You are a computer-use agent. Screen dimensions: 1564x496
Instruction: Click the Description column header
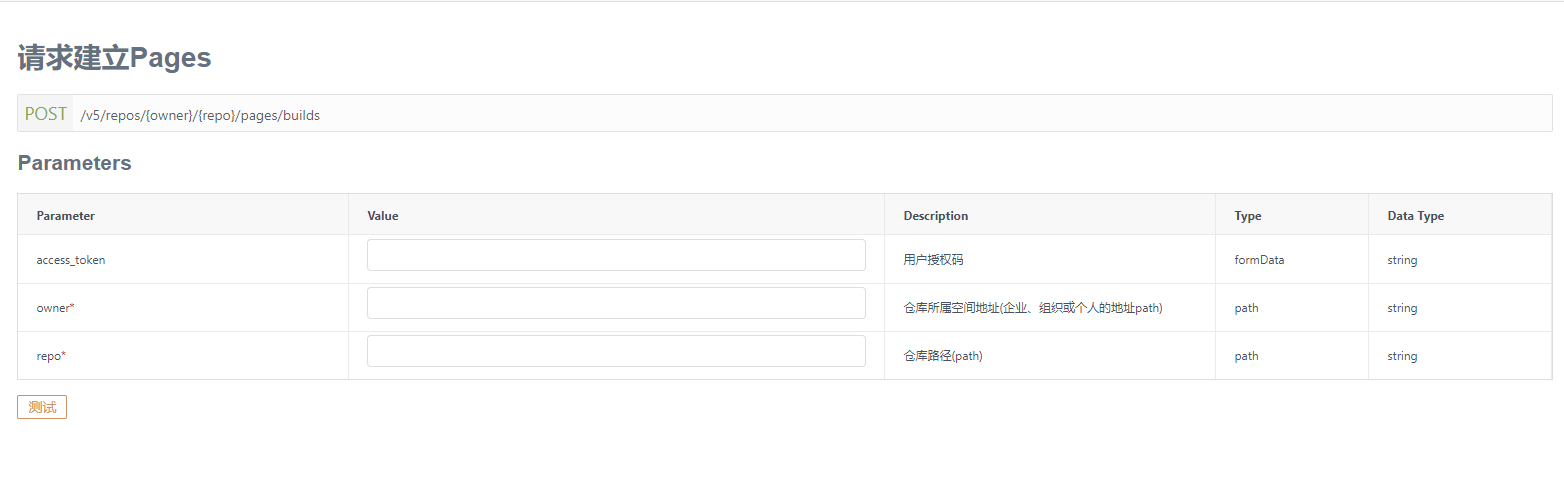pyautogui.click(x=936, y=216)
